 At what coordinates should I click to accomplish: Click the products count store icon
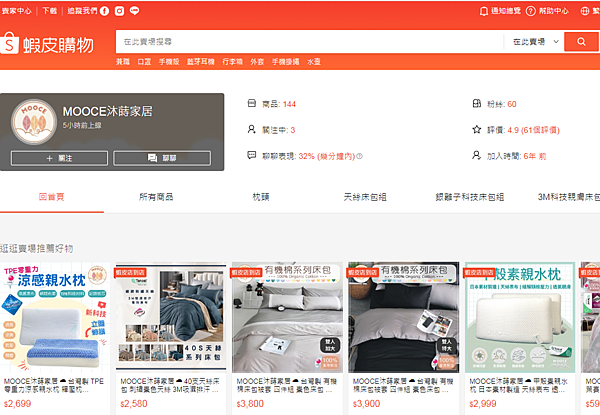[x=251, y=103]
